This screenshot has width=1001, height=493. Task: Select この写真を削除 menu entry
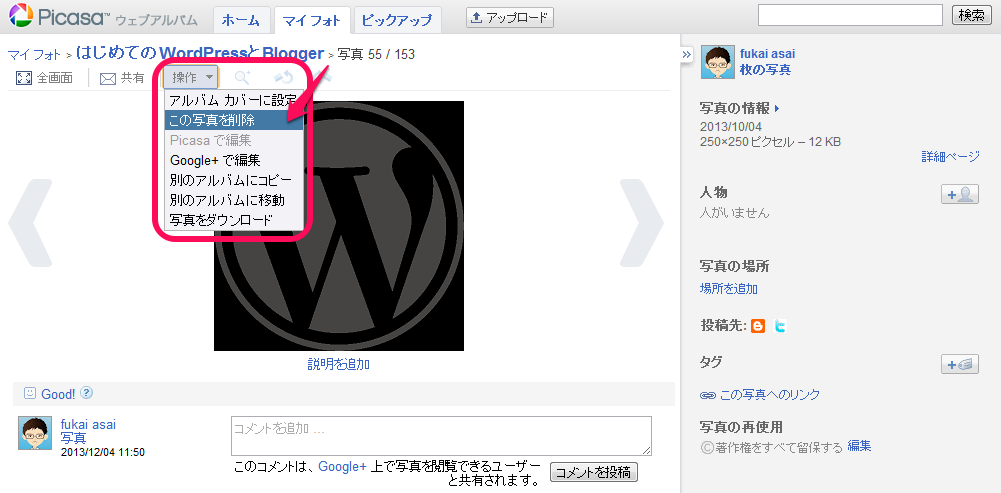coord(234,119)
